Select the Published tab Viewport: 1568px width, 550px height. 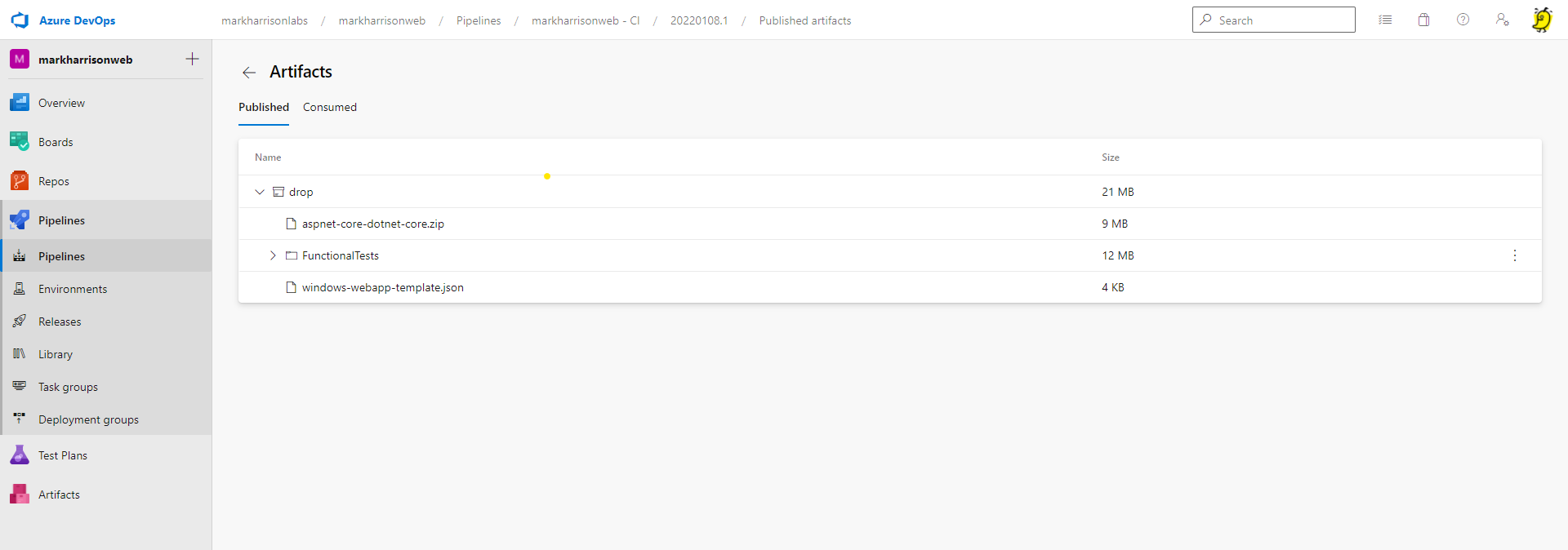tap(263, 107)
